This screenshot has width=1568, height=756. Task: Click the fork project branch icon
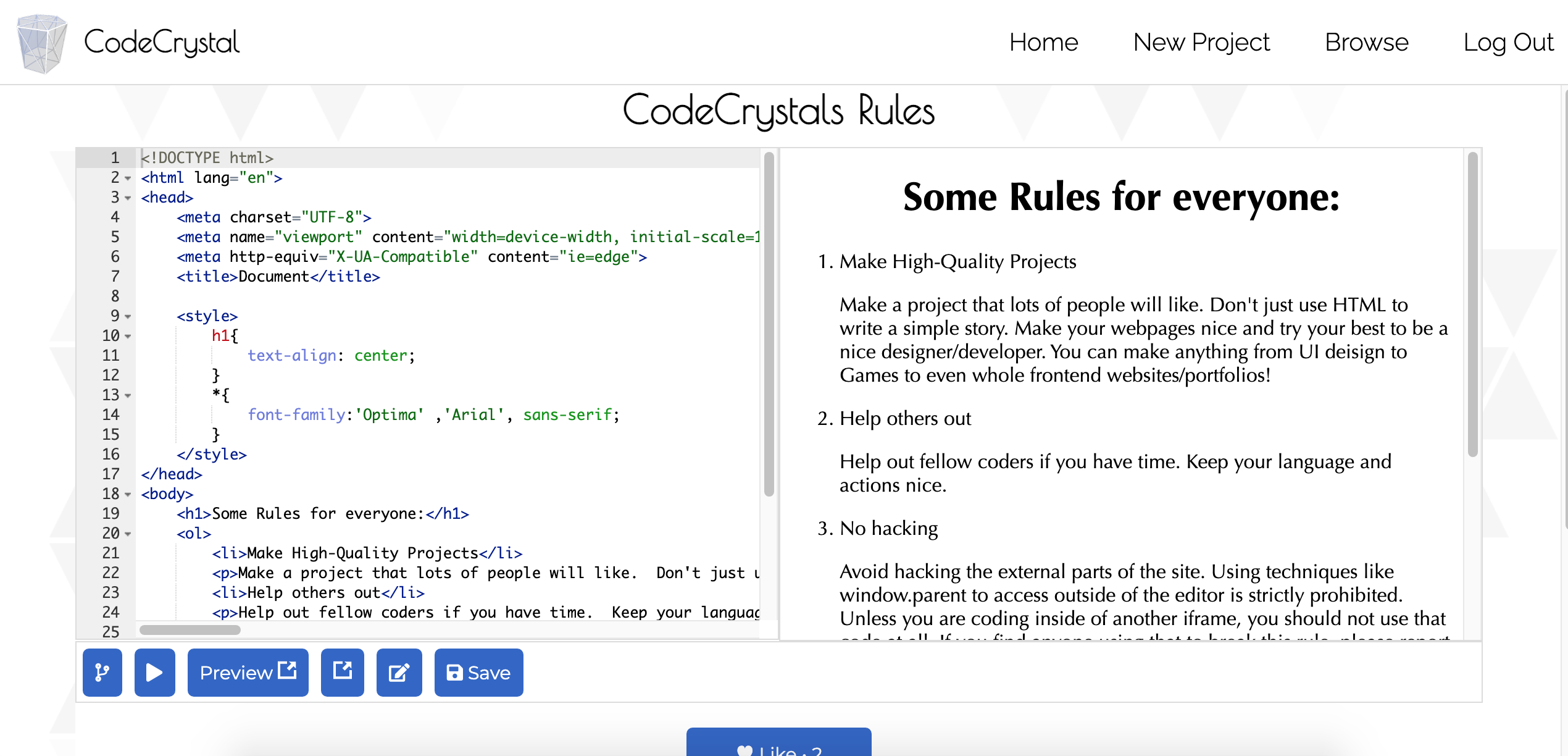tap(102, 673)
